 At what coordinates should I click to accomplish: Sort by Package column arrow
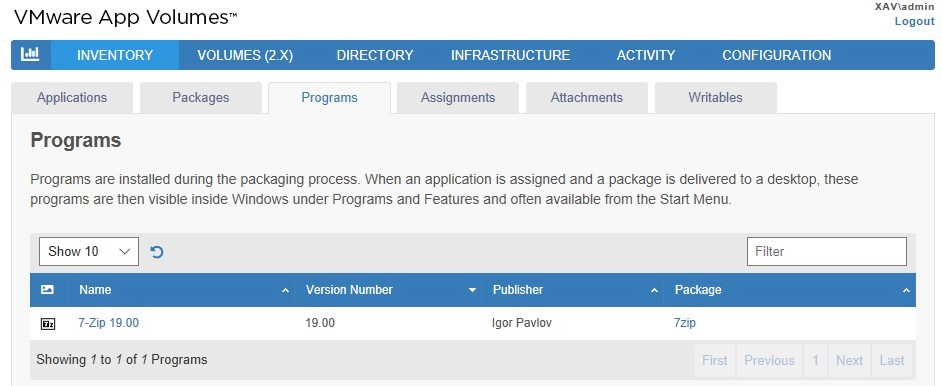coord(906,291)
